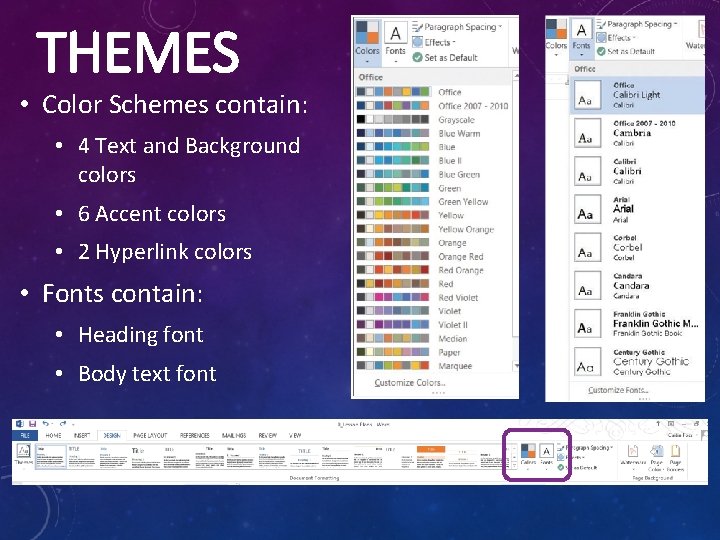Click Set as Default above the color scheme list

(445, 57)
